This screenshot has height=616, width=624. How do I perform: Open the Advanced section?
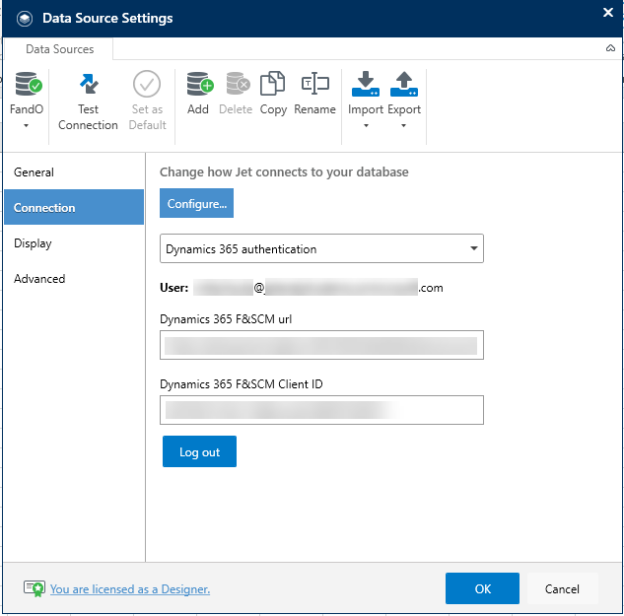tap(74, 279)
